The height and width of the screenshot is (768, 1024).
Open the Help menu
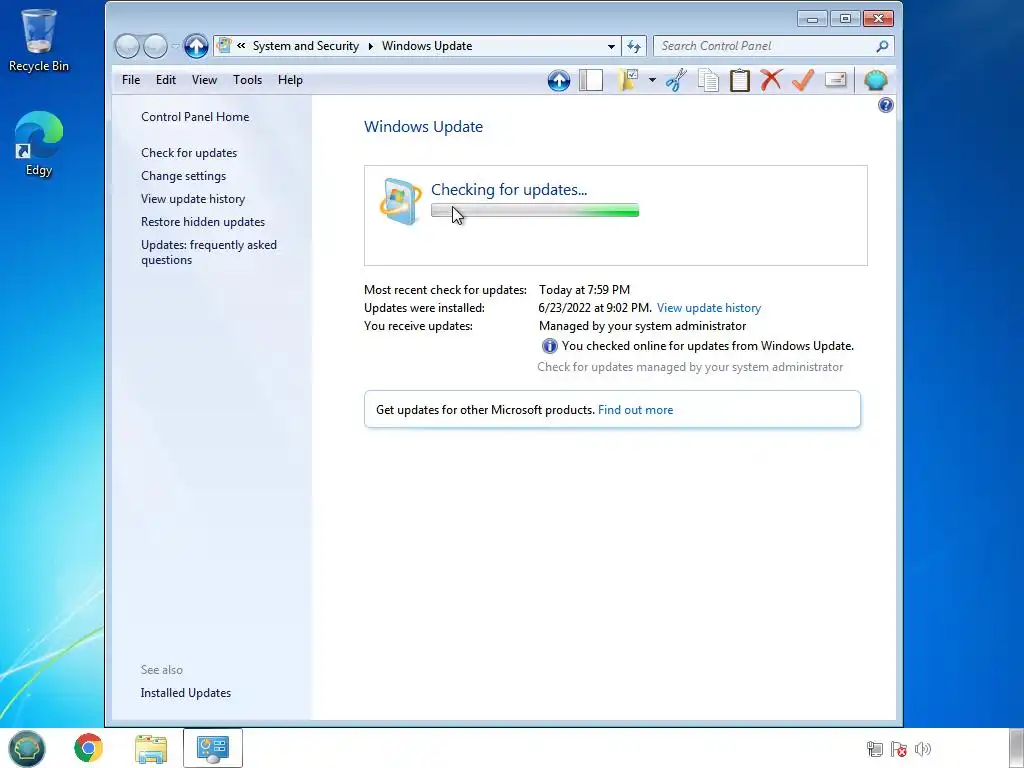[x=290, y=80]
